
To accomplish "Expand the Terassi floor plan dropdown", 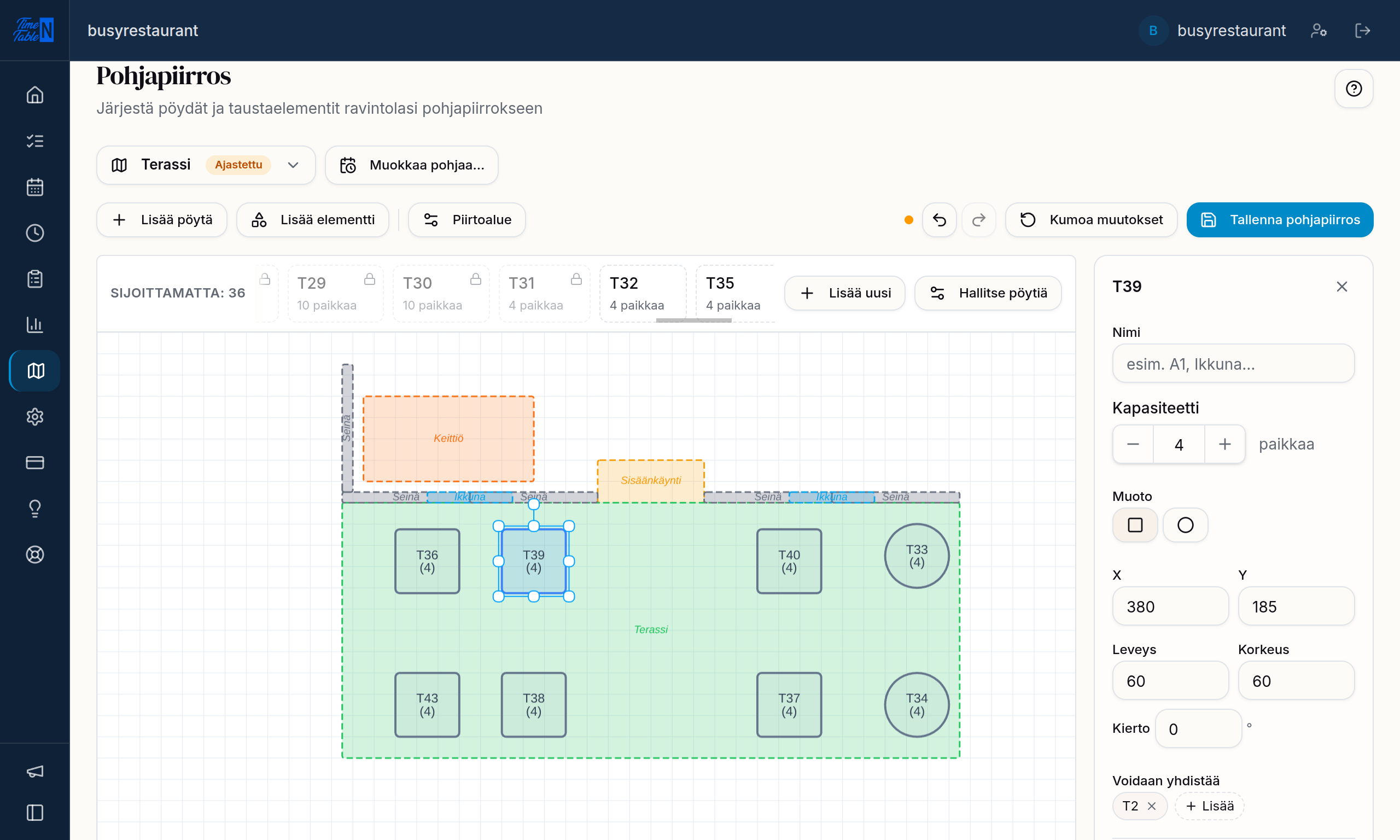I will (206, 165).
